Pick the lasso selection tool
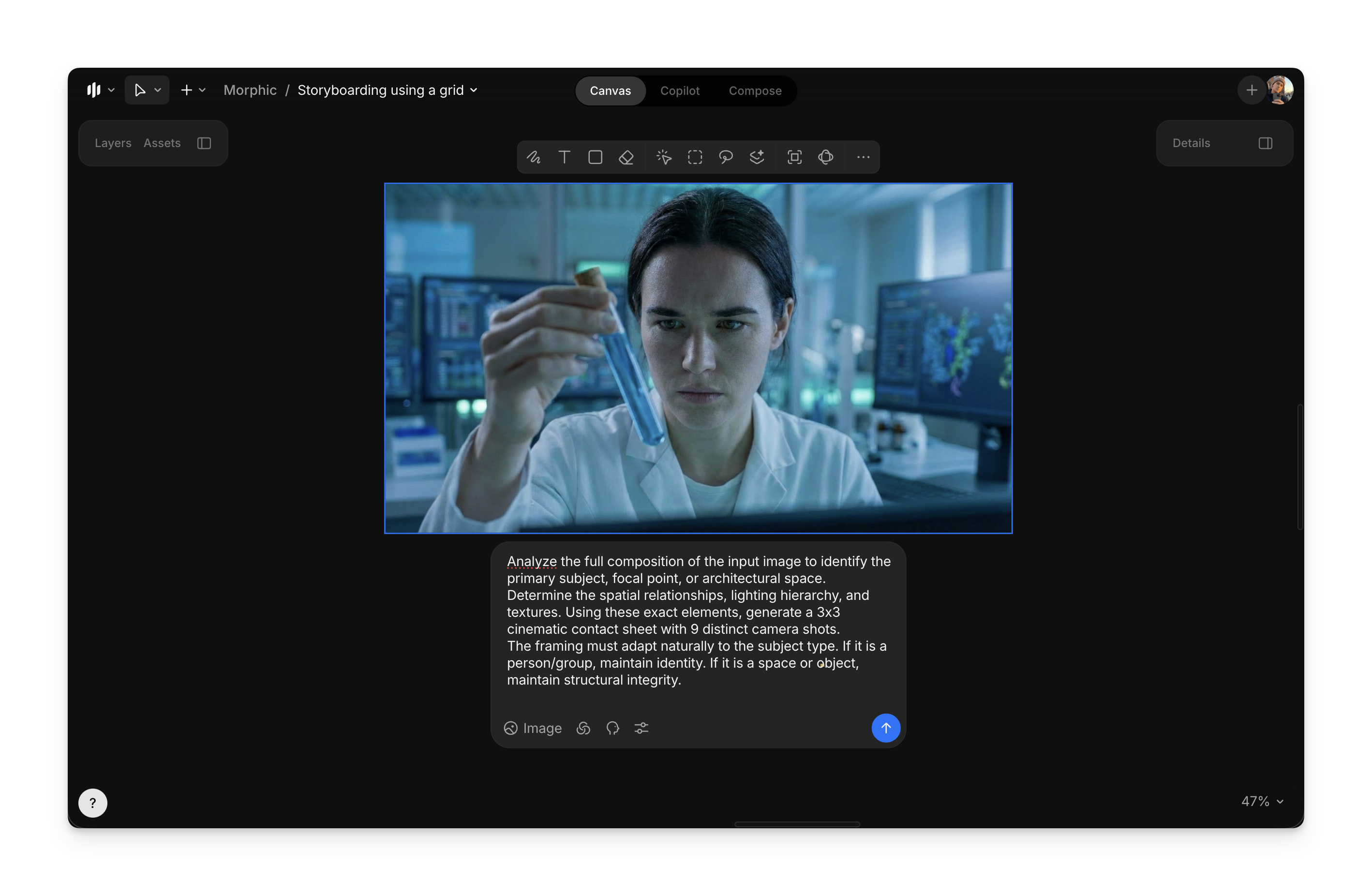The height and width of the screenshot is (896, 1372). [x=725, y=157]
